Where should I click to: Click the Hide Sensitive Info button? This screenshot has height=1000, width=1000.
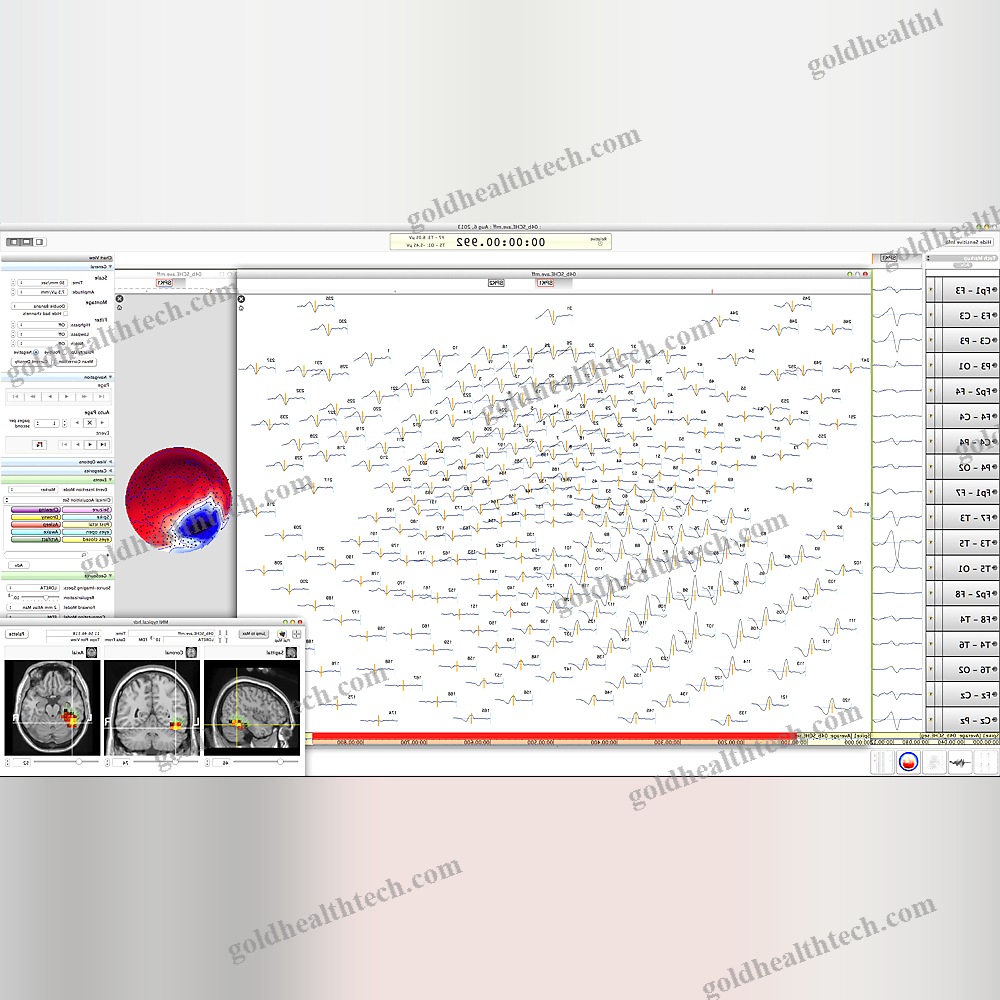(969, 242)
